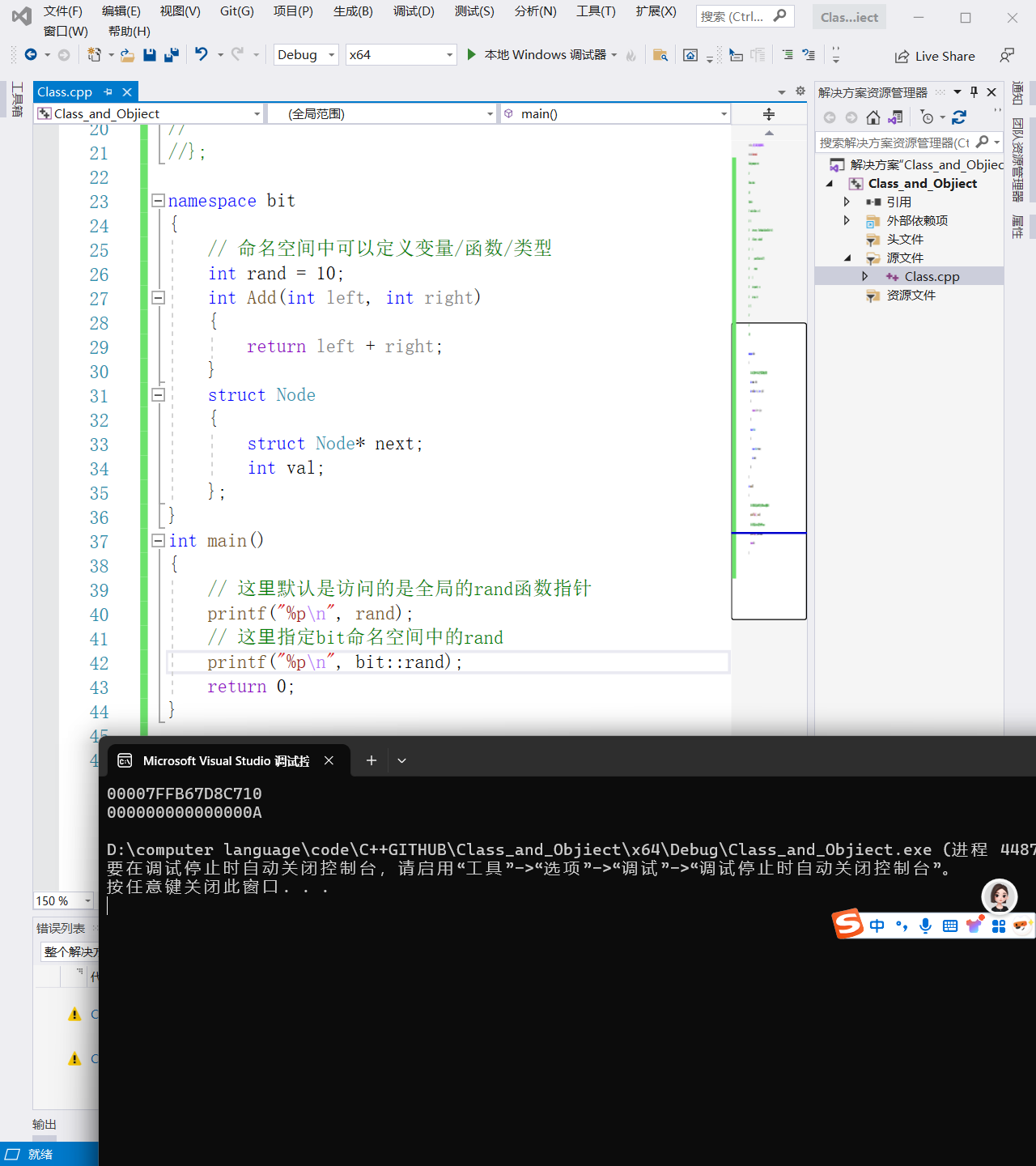Open Live Share session
This screenshot has height=1166, width=1036.
[x=935, y=56]
